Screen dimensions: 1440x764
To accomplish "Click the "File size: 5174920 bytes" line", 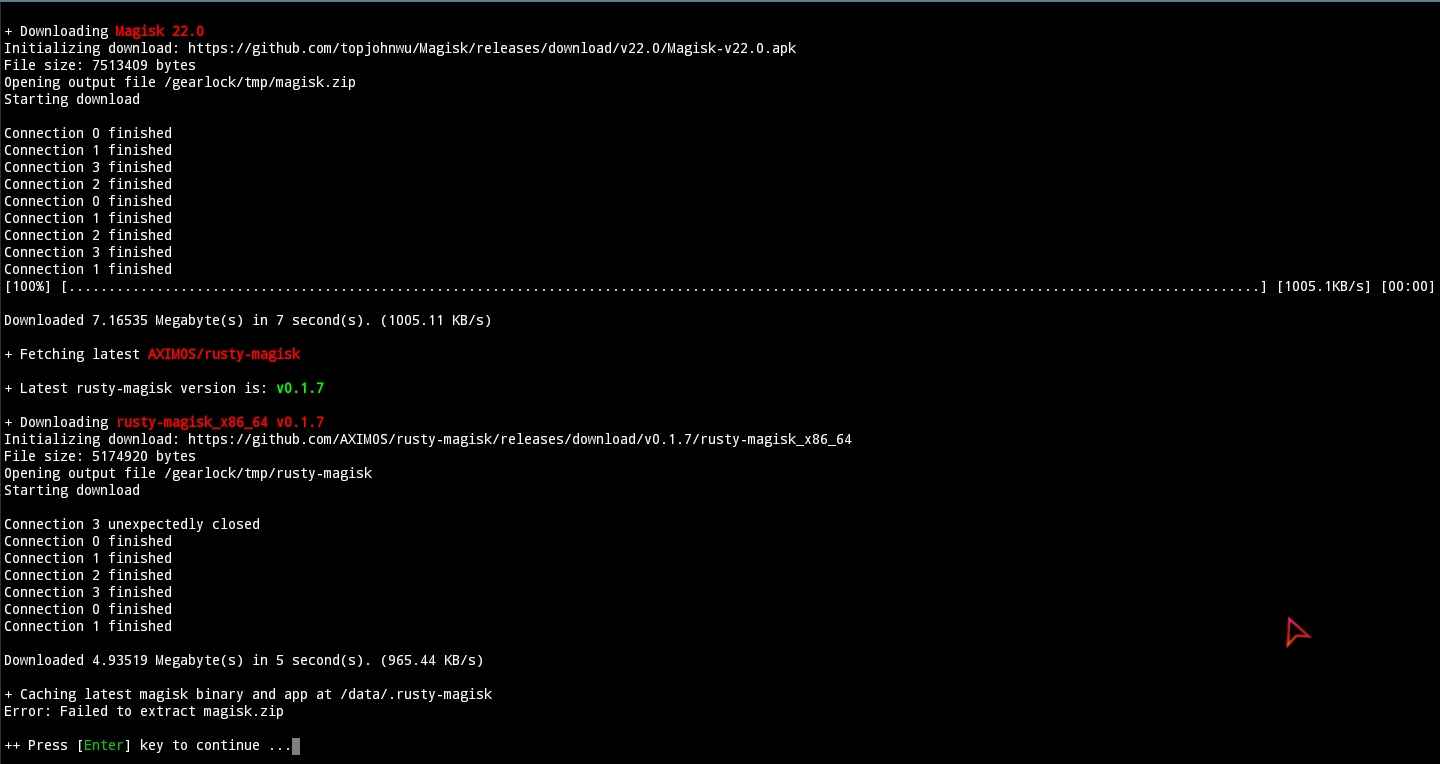I will pos(100,456).
